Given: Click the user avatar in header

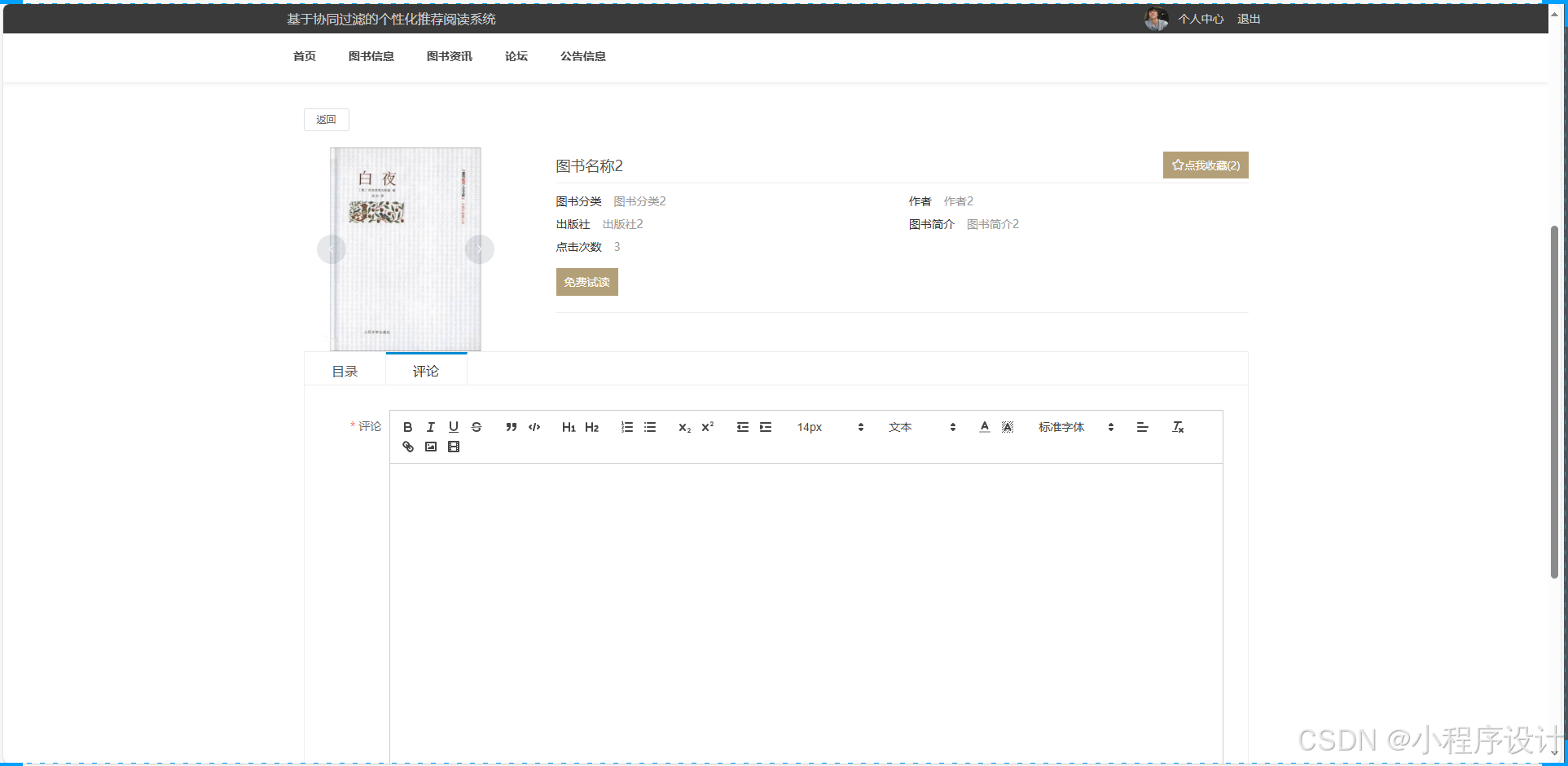Looking at the screenshot, I should (x=1156, y=19).
